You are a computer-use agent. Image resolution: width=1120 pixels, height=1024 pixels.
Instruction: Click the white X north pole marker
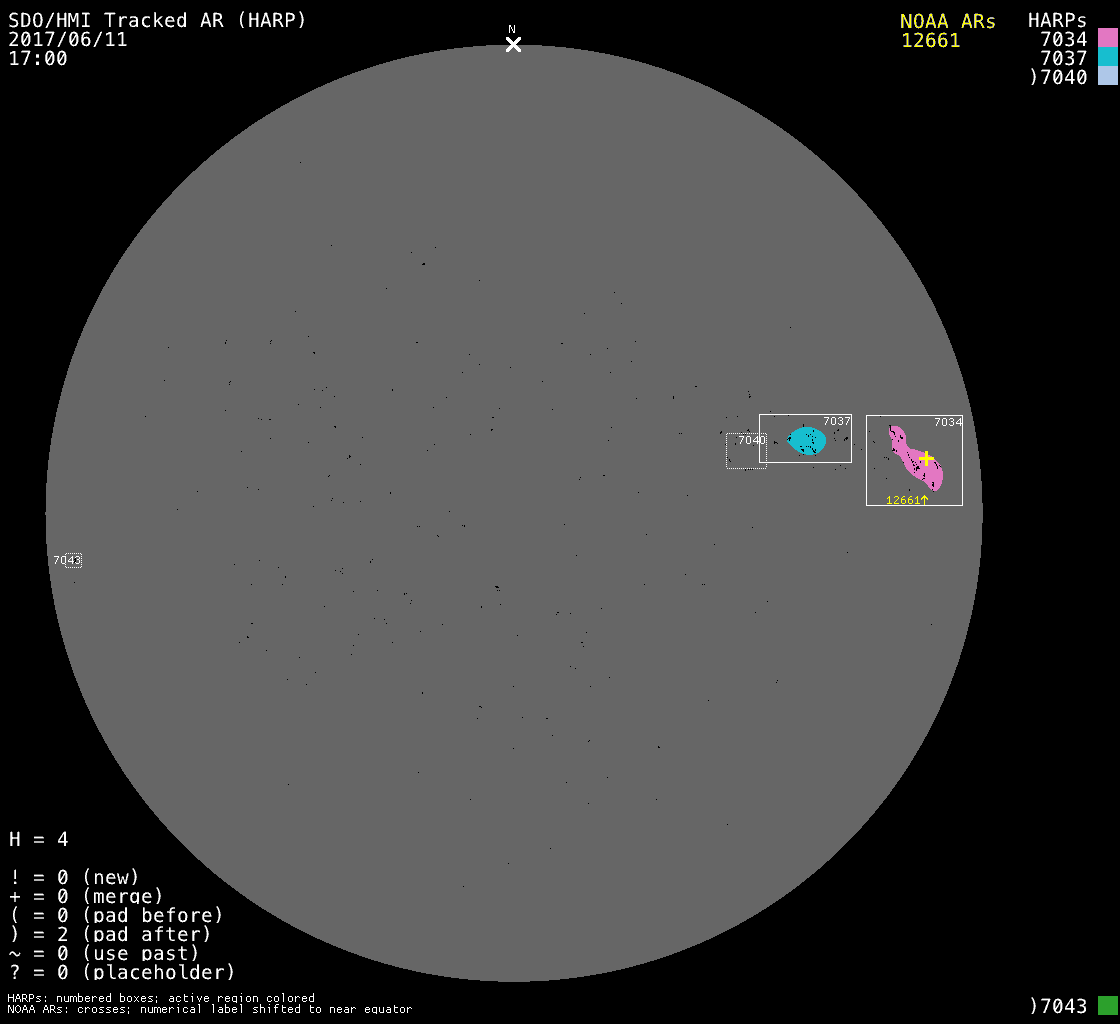[x=513, y=44]
